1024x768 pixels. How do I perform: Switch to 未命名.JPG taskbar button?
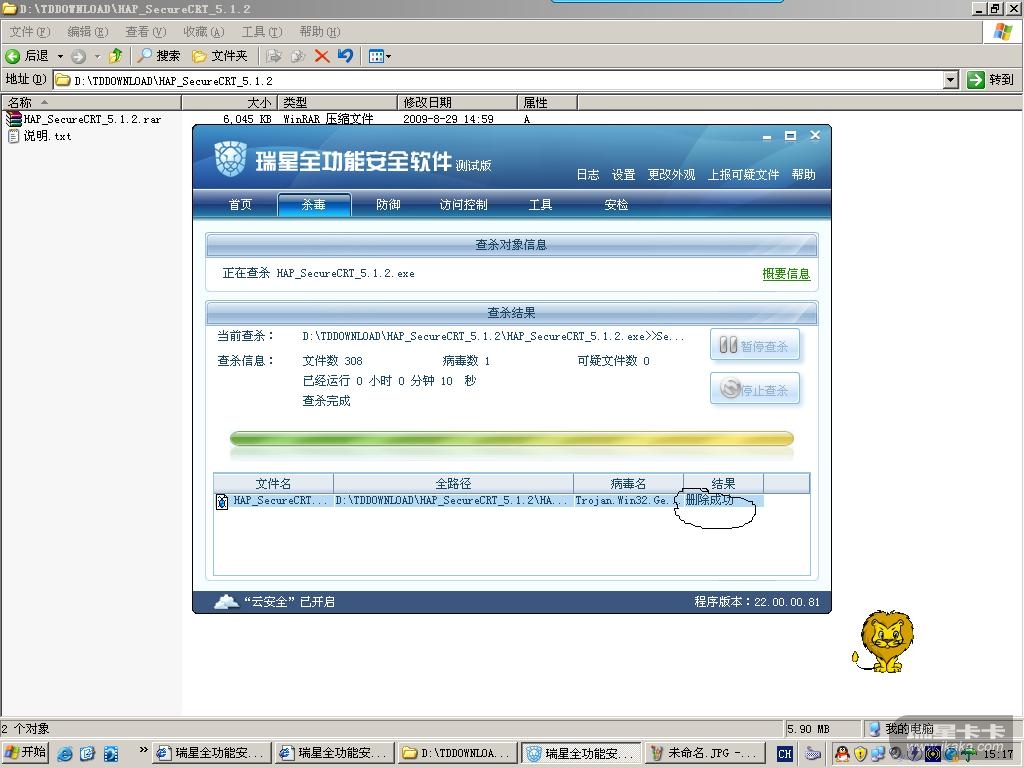tap(704, 753)
